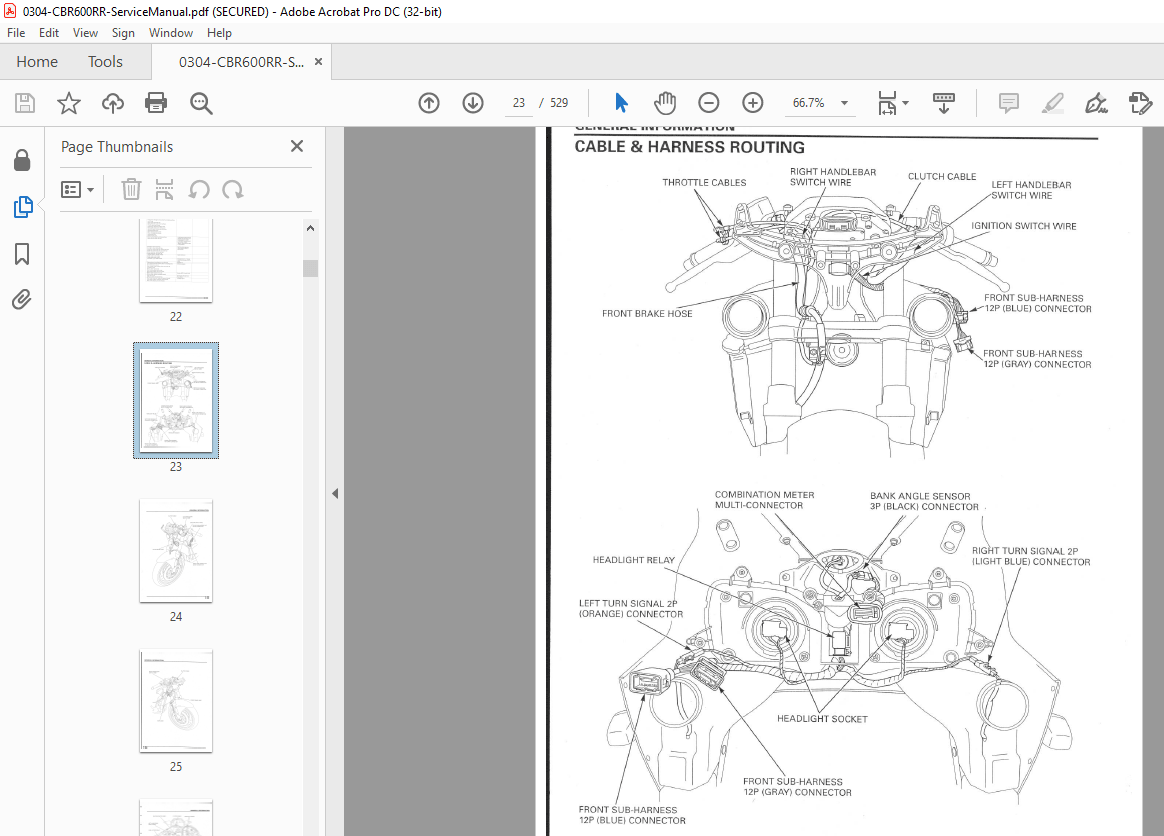Go to the Home tab
1164x836 pixels.
[37, 62]
